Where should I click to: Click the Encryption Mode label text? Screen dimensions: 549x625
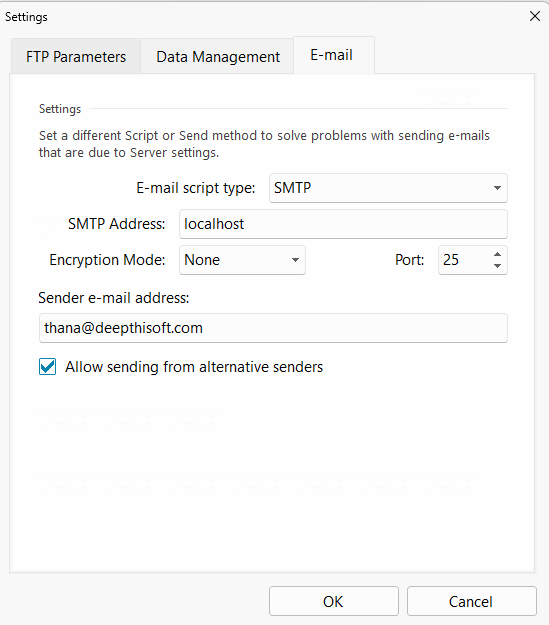click(107, 260)
